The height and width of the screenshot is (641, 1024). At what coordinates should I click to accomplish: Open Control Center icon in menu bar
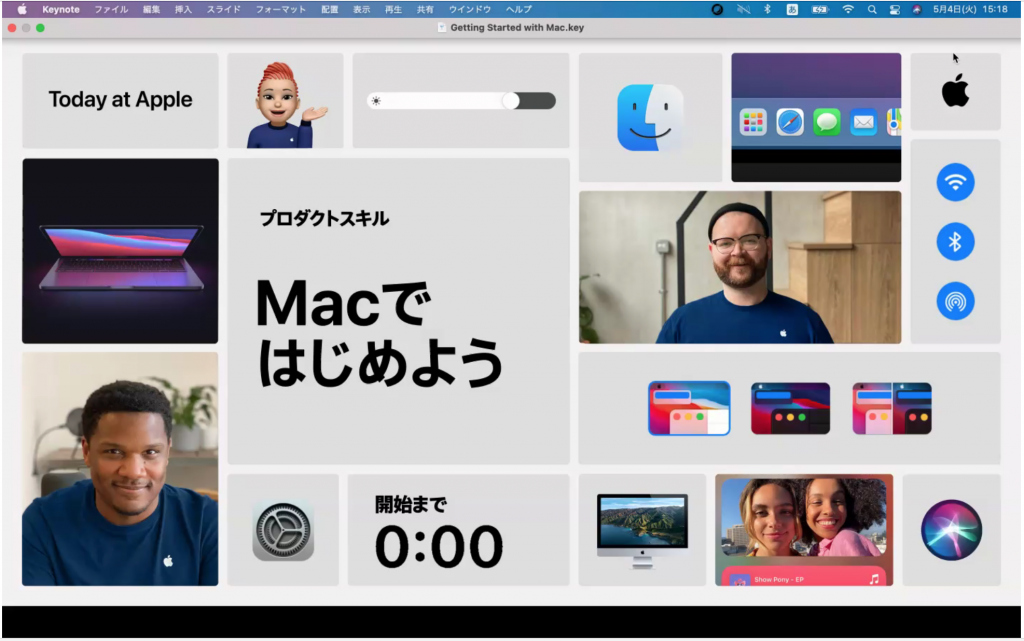pyautogui.click(x=895, y=9)
